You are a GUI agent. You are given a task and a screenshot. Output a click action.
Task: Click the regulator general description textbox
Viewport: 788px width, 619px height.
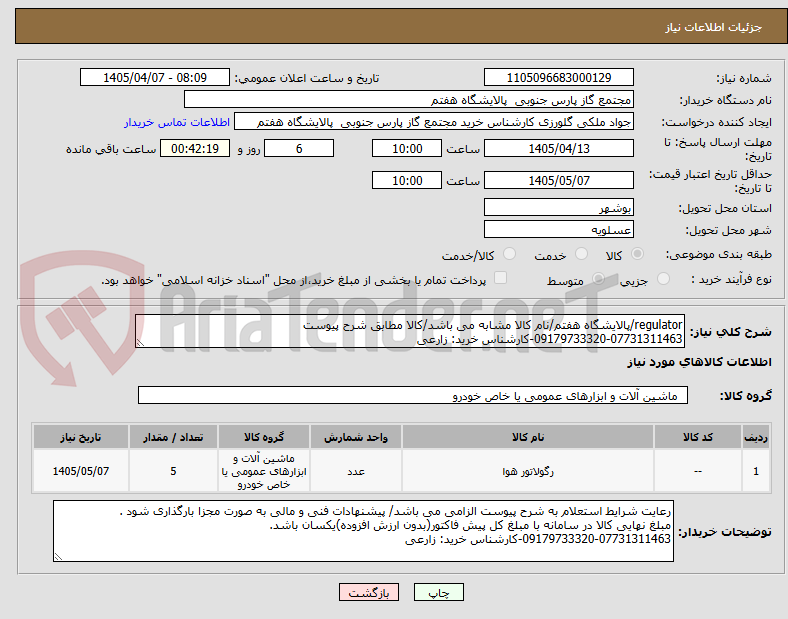[x=410, y=331]
